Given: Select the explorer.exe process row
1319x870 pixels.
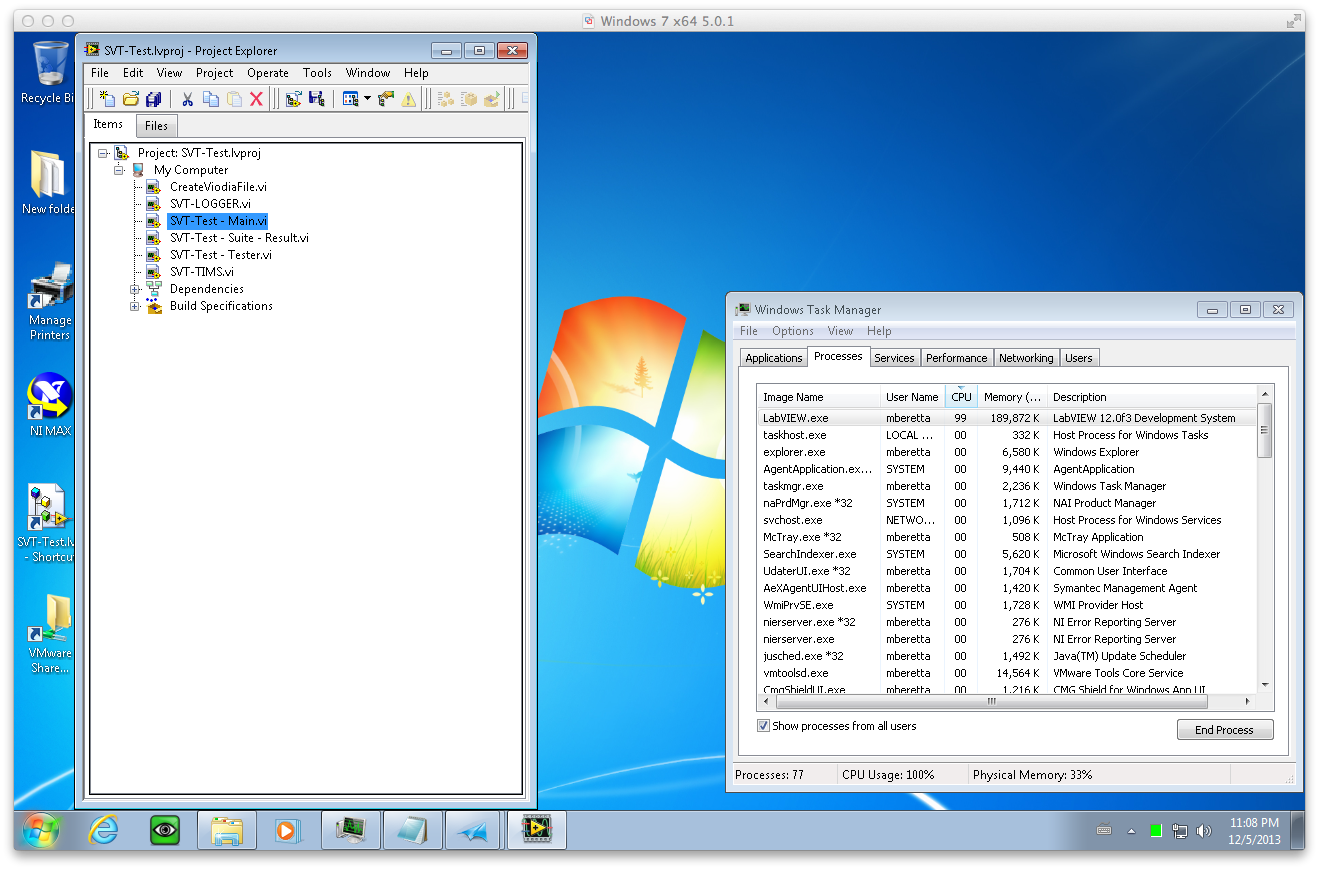Looking at the screenshot, I should (1007, 452).
